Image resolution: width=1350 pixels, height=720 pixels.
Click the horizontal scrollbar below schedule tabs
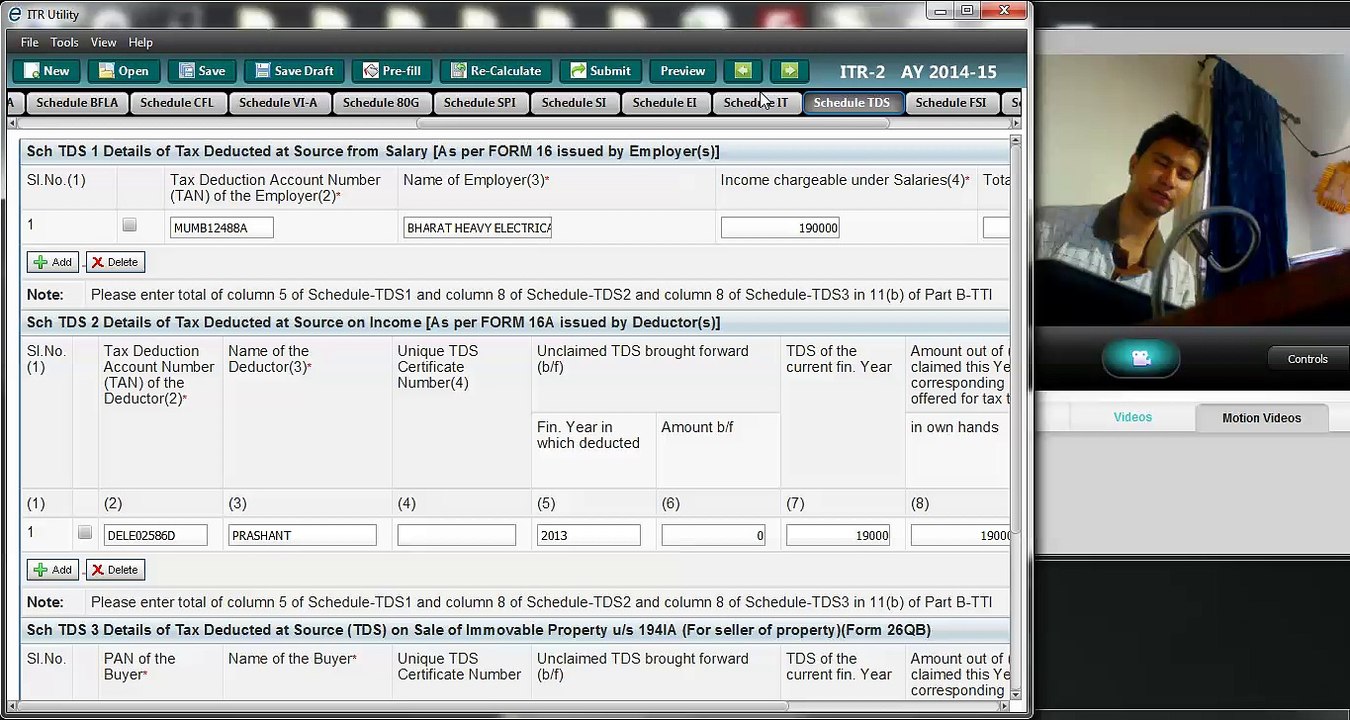click(652, 124)
